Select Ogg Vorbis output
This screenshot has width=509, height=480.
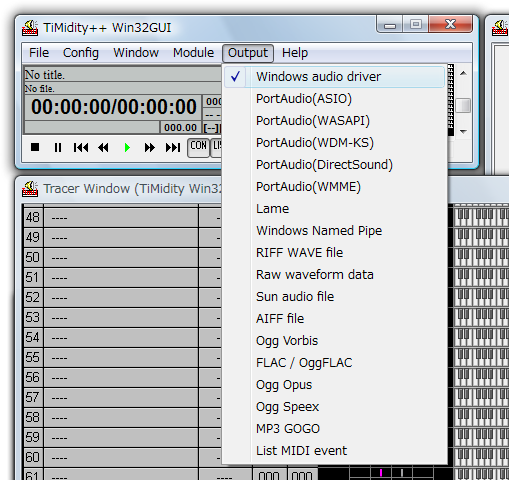[334, 341]
